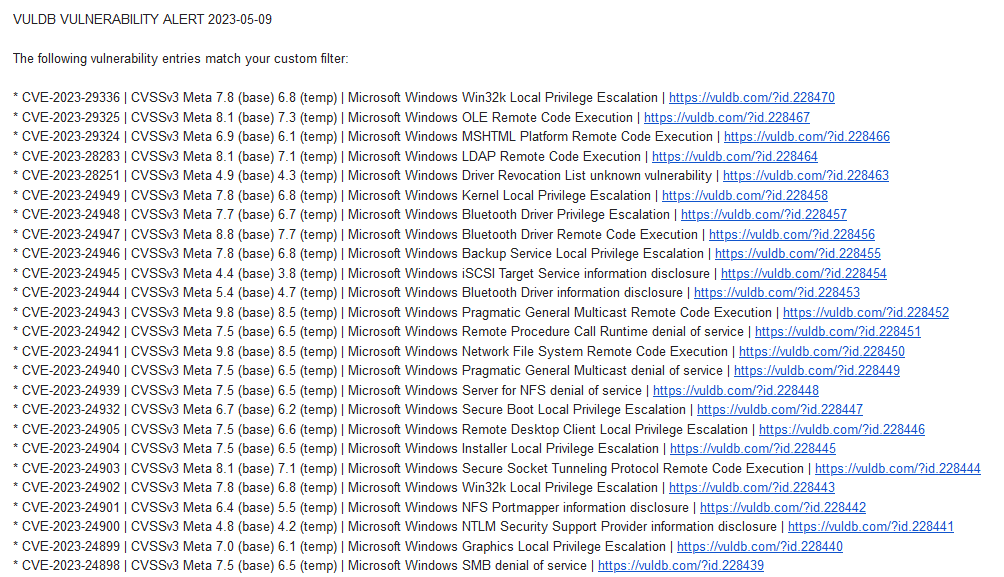Open the LDAP Remote Code Execution link id.228464
The height and width of the screenshot is (577, 1004).
click(x=734, y=156)
